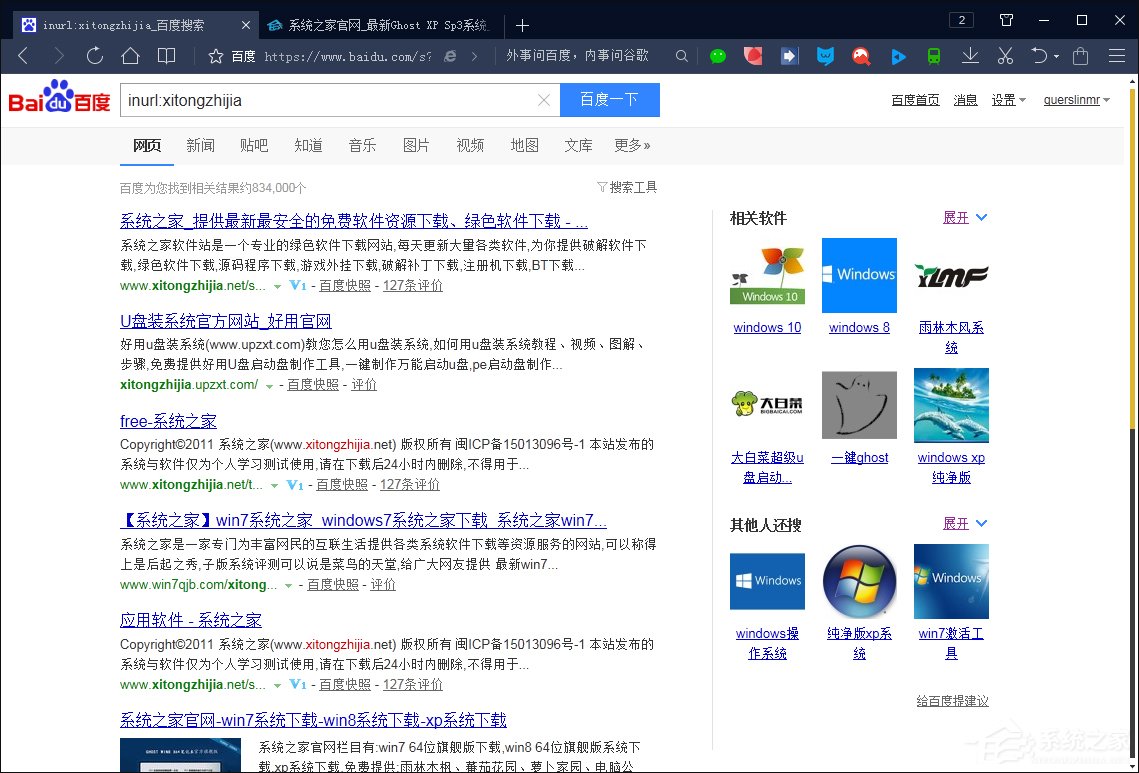Open the green train ticket extension
Viewport: 1139px width, 773px height.
click(932, 56)
